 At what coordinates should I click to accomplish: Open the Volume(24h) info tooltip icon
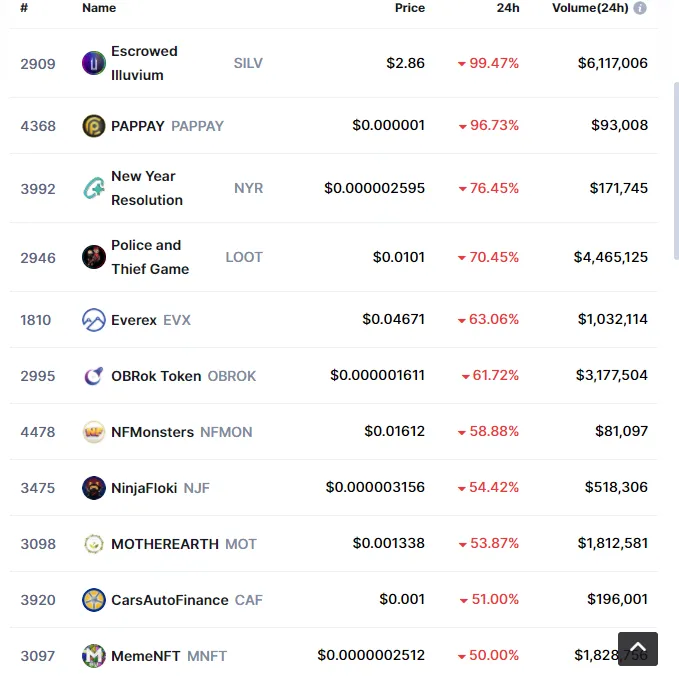pos(640,8)
